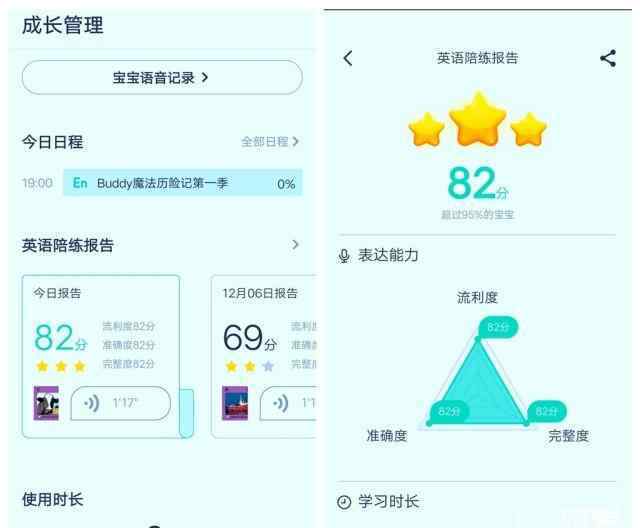Tap the clock icon beside 学习时长
Viewport: 640px width, 528px height.
[x=344, y=502]
